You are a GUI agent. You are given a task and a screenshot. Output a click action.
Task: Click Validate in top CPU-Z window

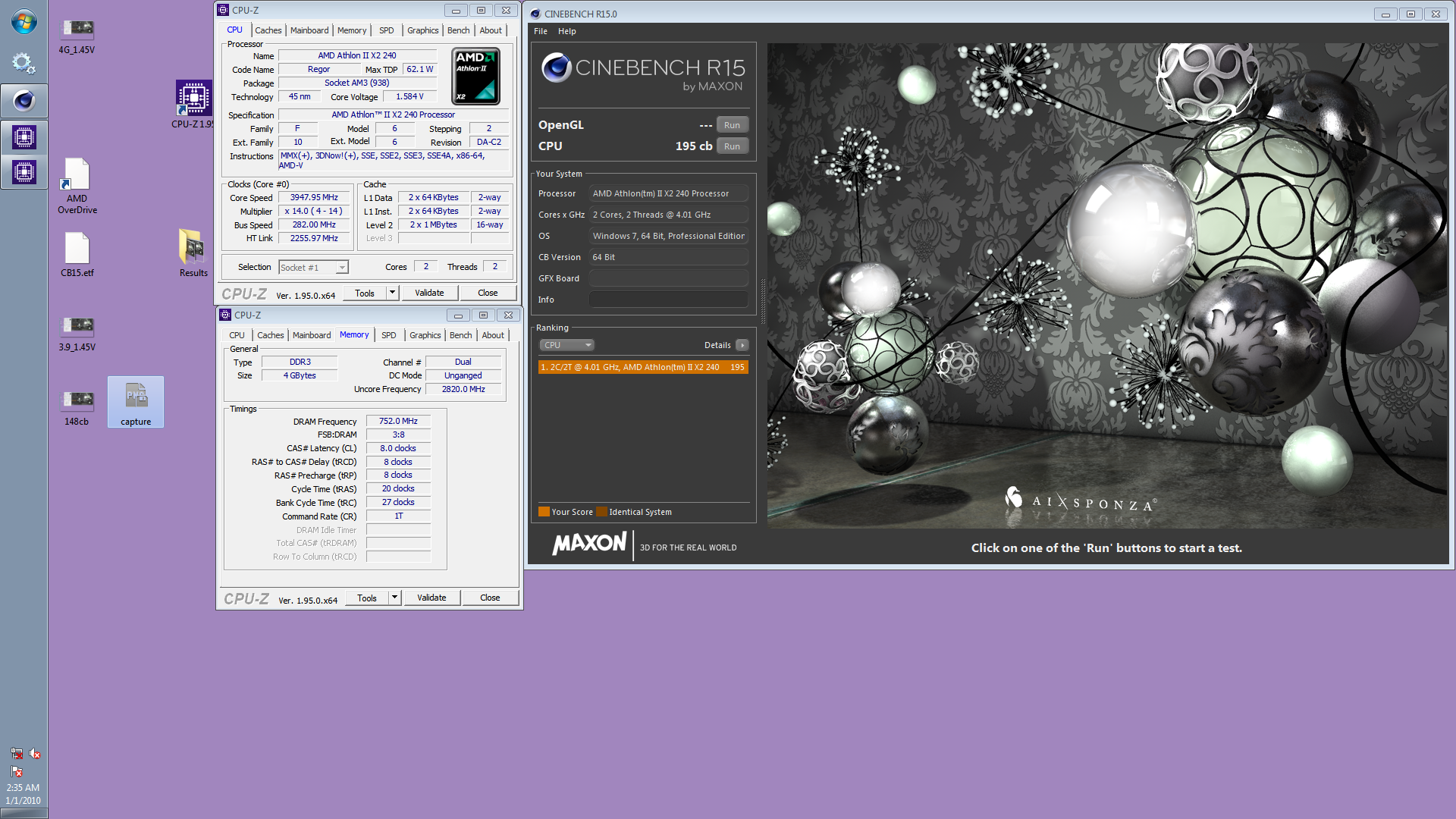(429, 293)
